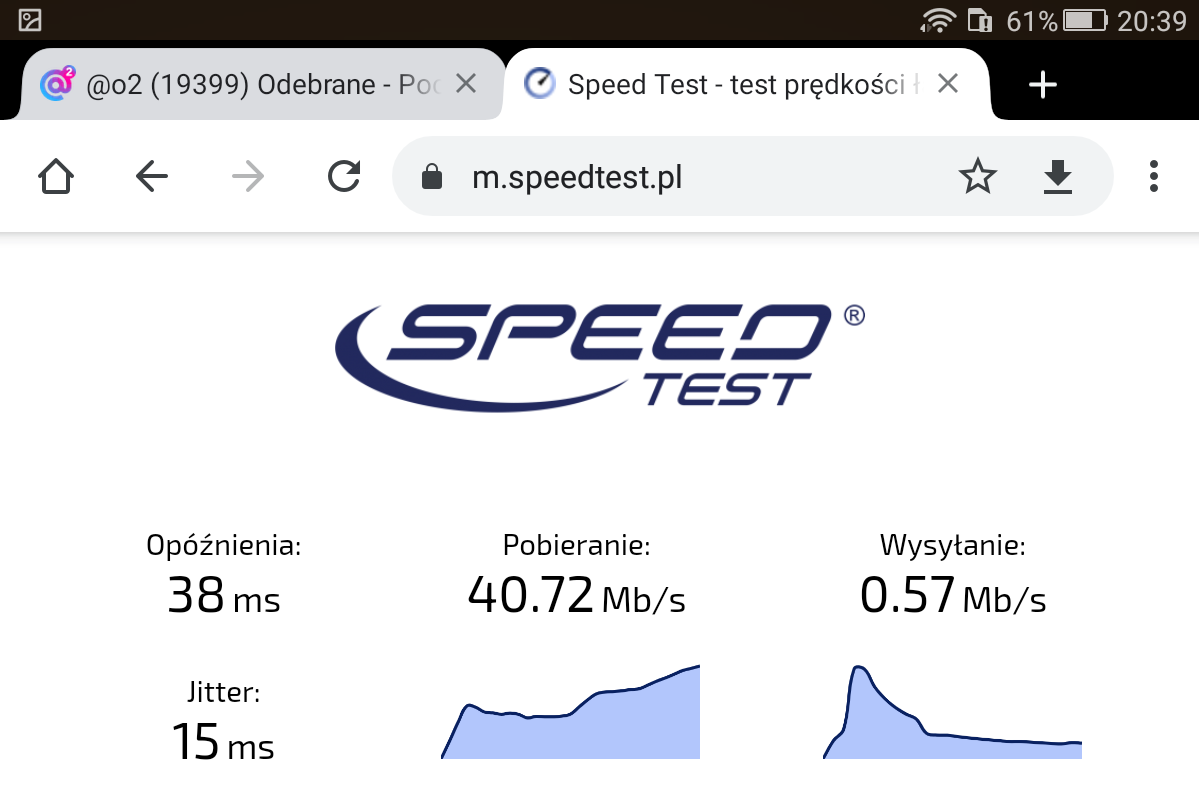Viewport: 1199px width, 804px height.
Task: Tap the Chrome home icon
Action: (x=56, y=177)
